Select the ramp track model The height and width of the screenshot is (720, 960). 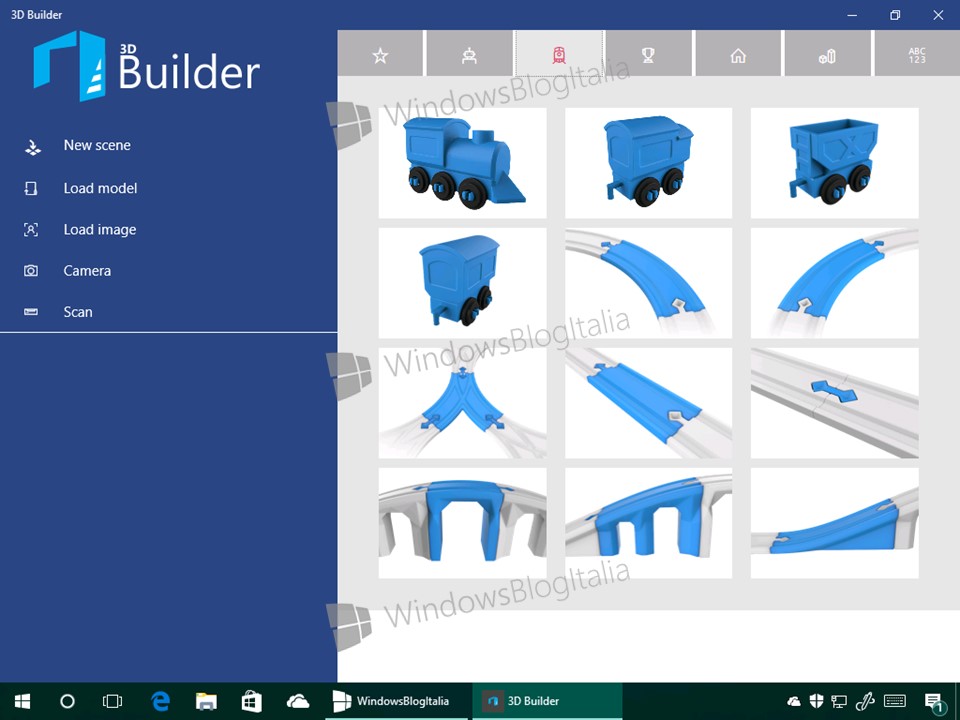coord(834,523)
